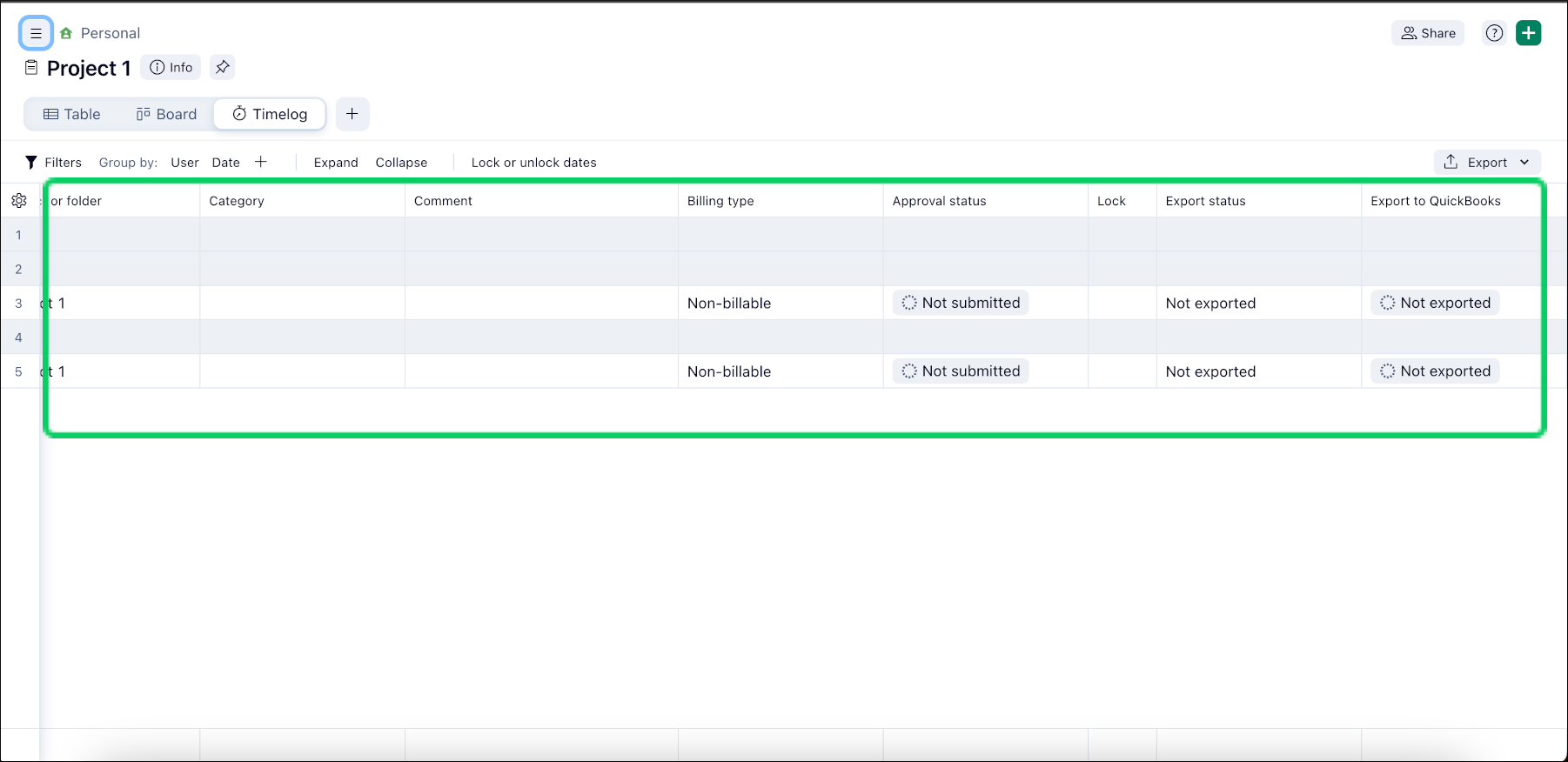The width and height of the screenshot is (1568, 762).
Task: Open the hamburger sidebar menu
Action: [x=36, y=34]
